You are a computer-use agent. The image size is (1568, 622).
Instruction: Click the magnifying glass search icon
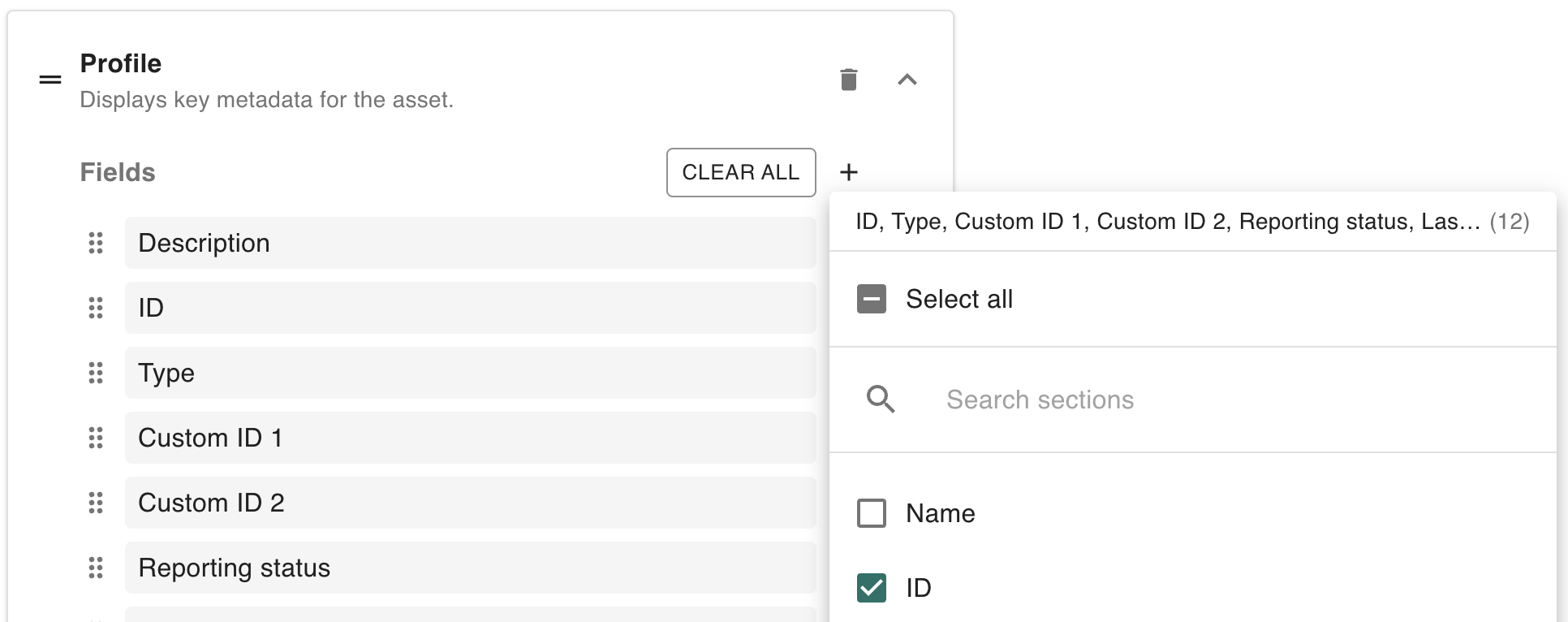tap(880, 400)
